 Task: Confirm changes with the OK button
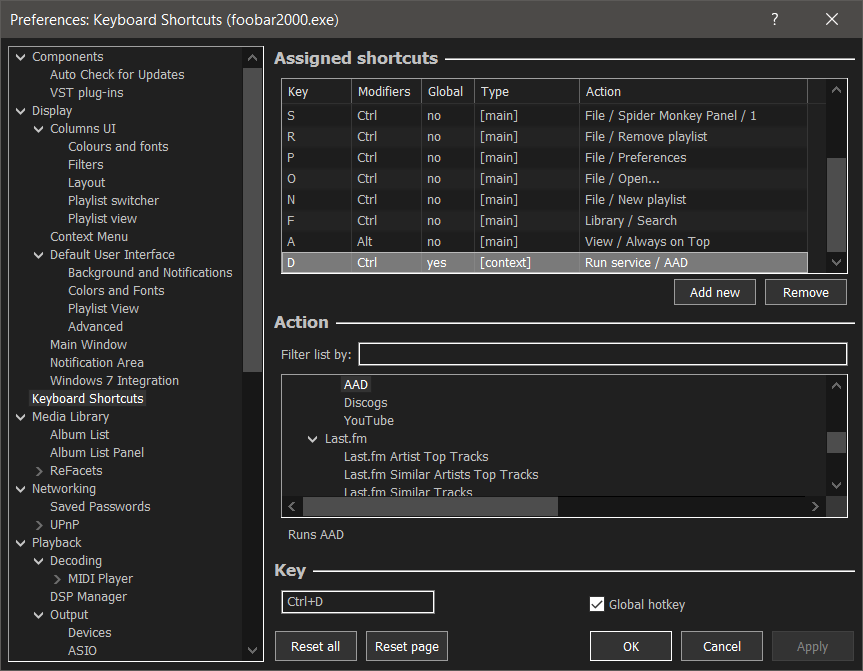coord(631,647)
